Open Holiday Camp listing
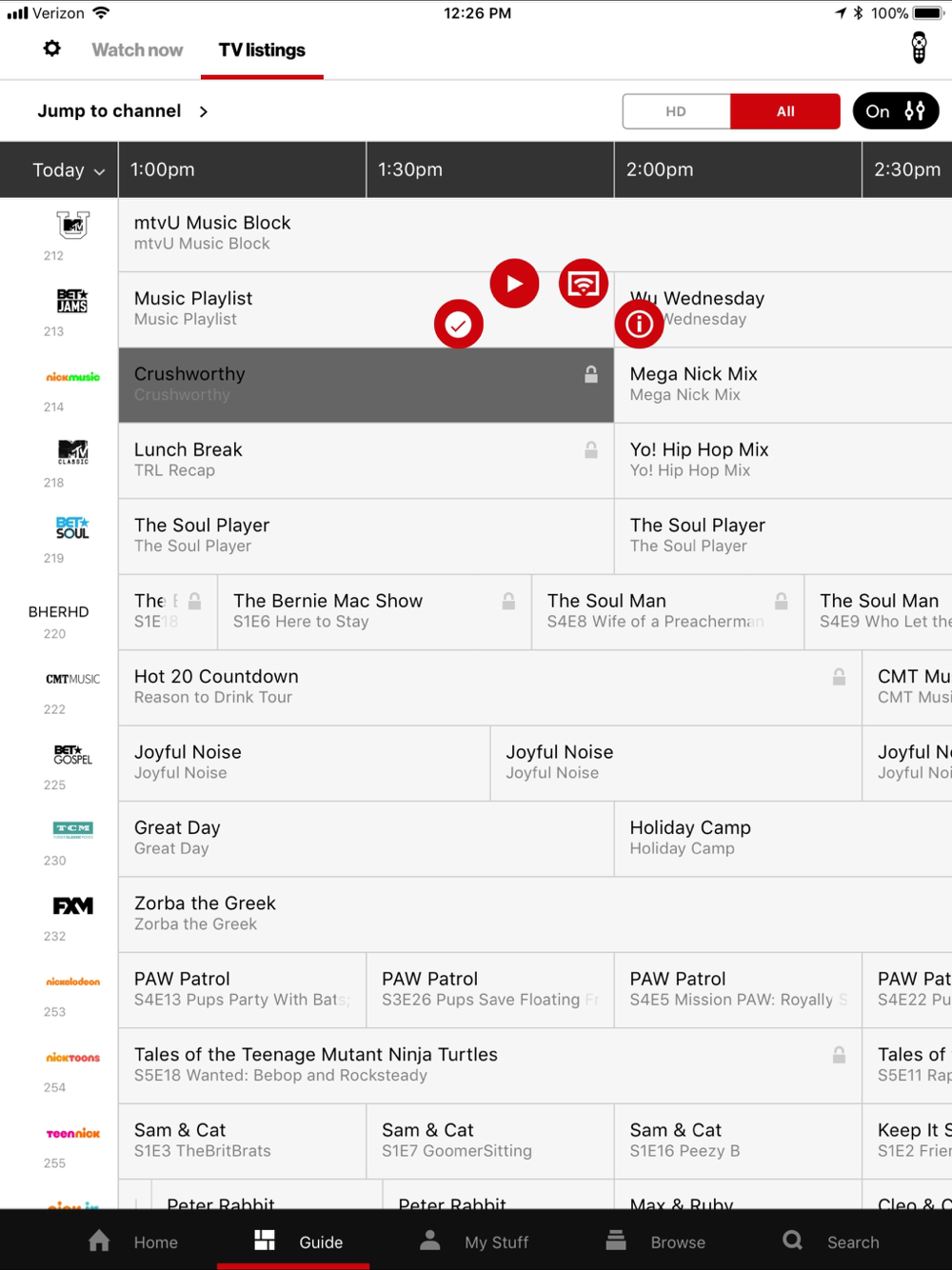Image resolution: width=952 pixels, height=1270 pixels. [783, 839]
